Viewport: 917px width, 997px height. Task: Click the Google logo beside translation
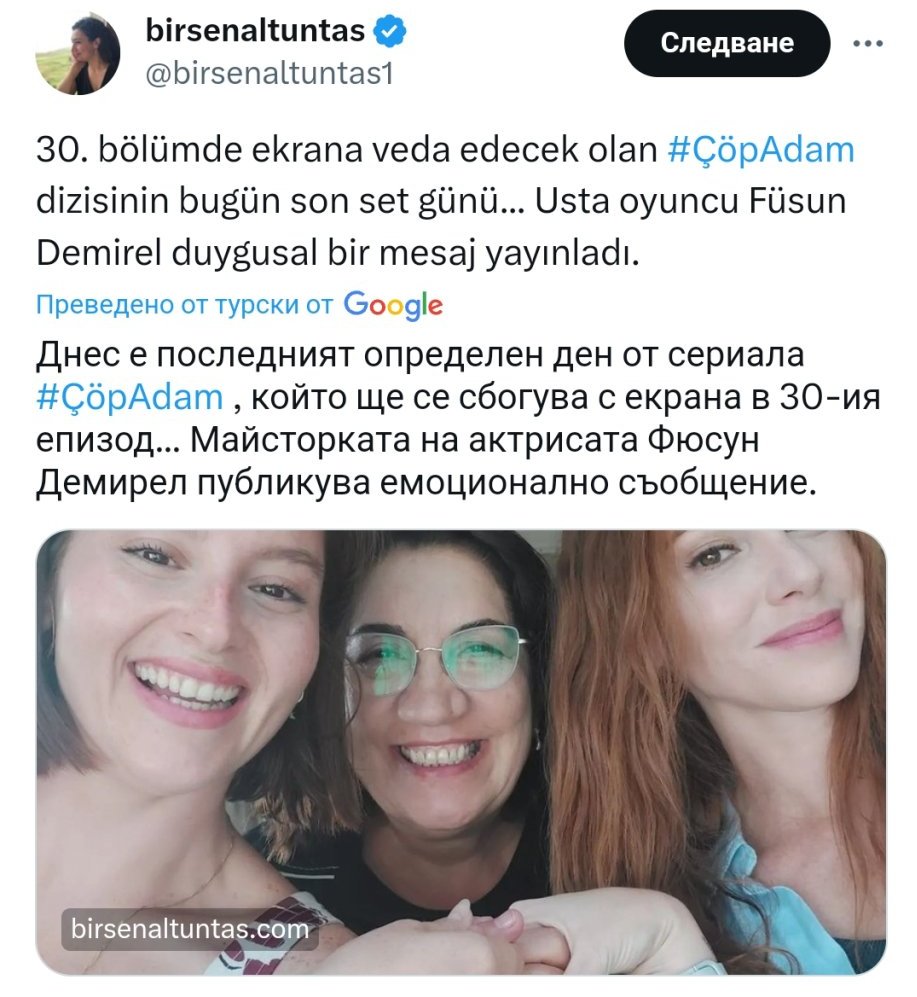coord(393,305)
